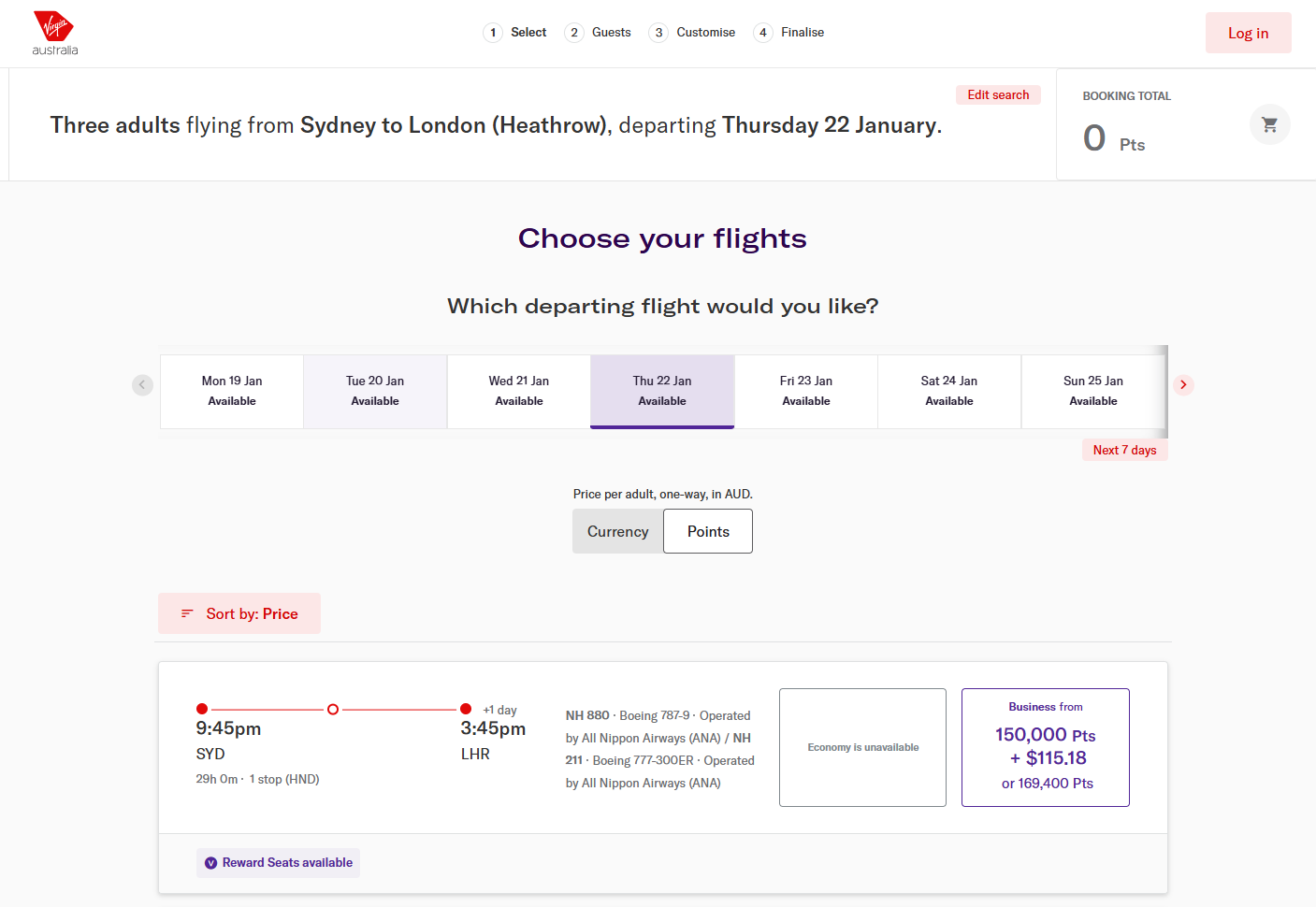Image resolution: width=1316 pixels, height=907 pixels.
Task: Show previous dates with left arrow
Action: tap(142, 384)
